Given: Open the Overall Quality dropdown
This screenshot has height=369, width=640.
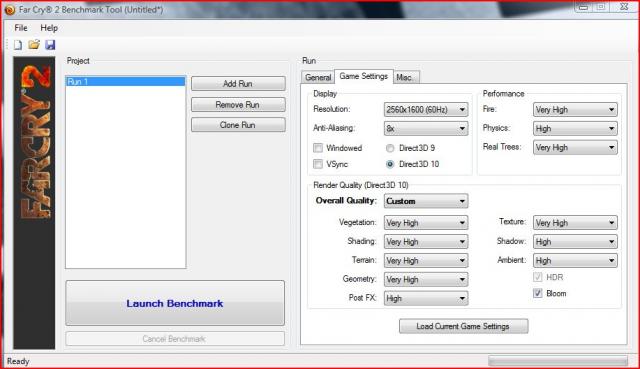Looking at the screenshot, I should point(426,201).
